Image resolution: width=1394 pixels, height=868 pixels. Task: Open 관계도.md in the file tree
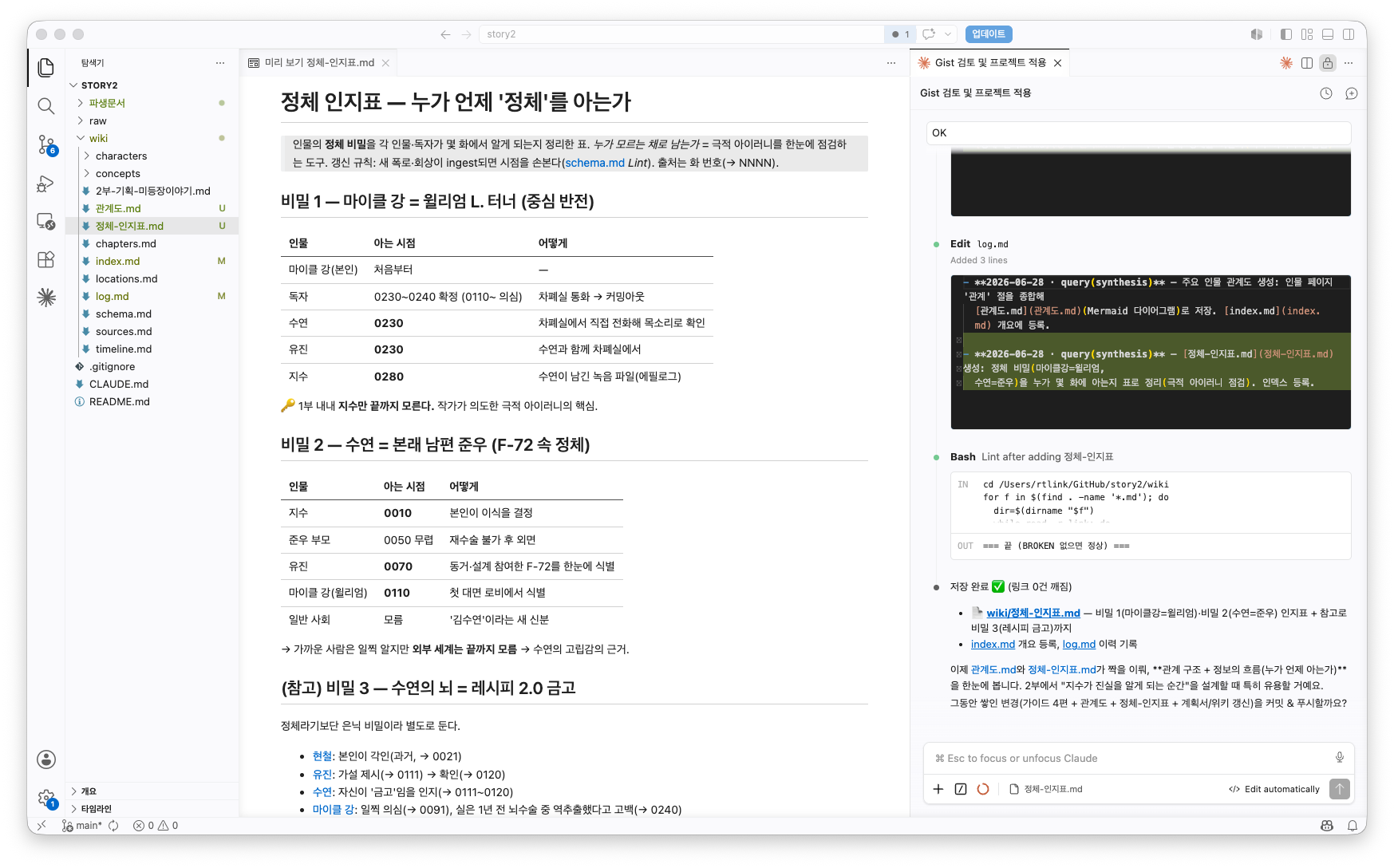118,208
